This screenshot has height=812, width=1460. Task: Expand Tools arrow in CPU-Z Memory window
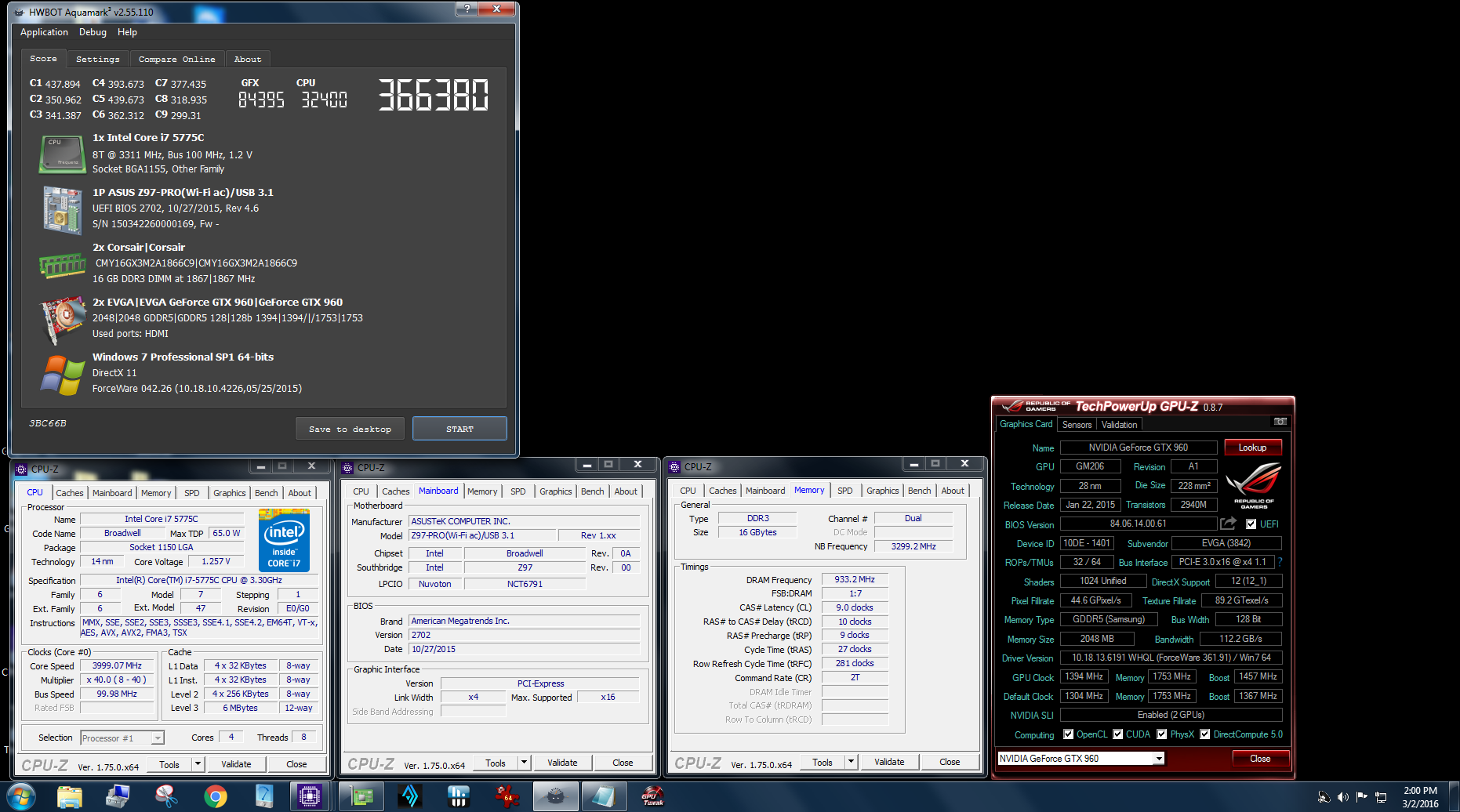pos(851,762)
